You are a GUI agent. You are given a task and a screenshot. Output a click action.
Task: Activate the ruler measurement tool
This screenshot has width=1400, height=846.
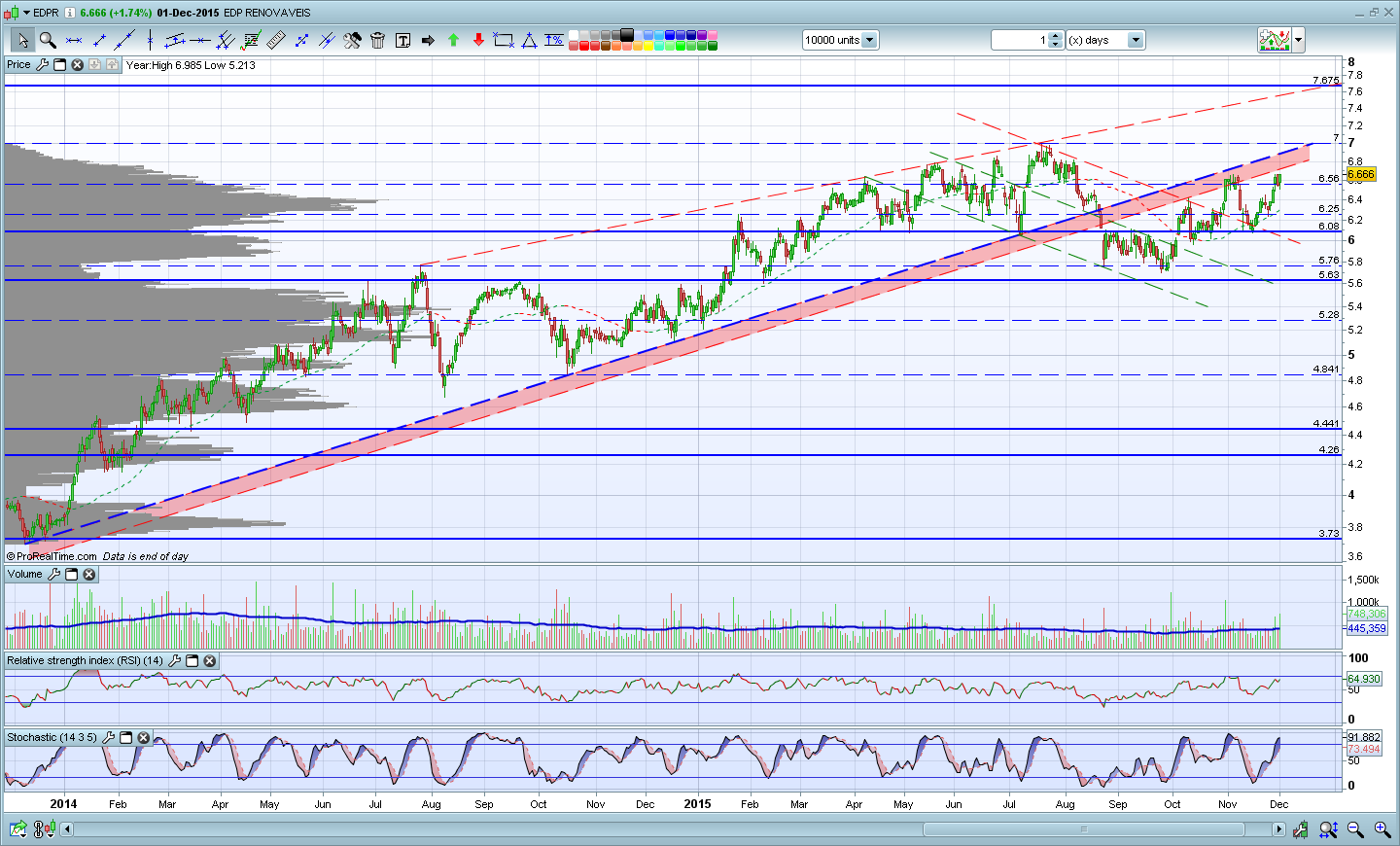pyautogui.click(x=276, y=40)
